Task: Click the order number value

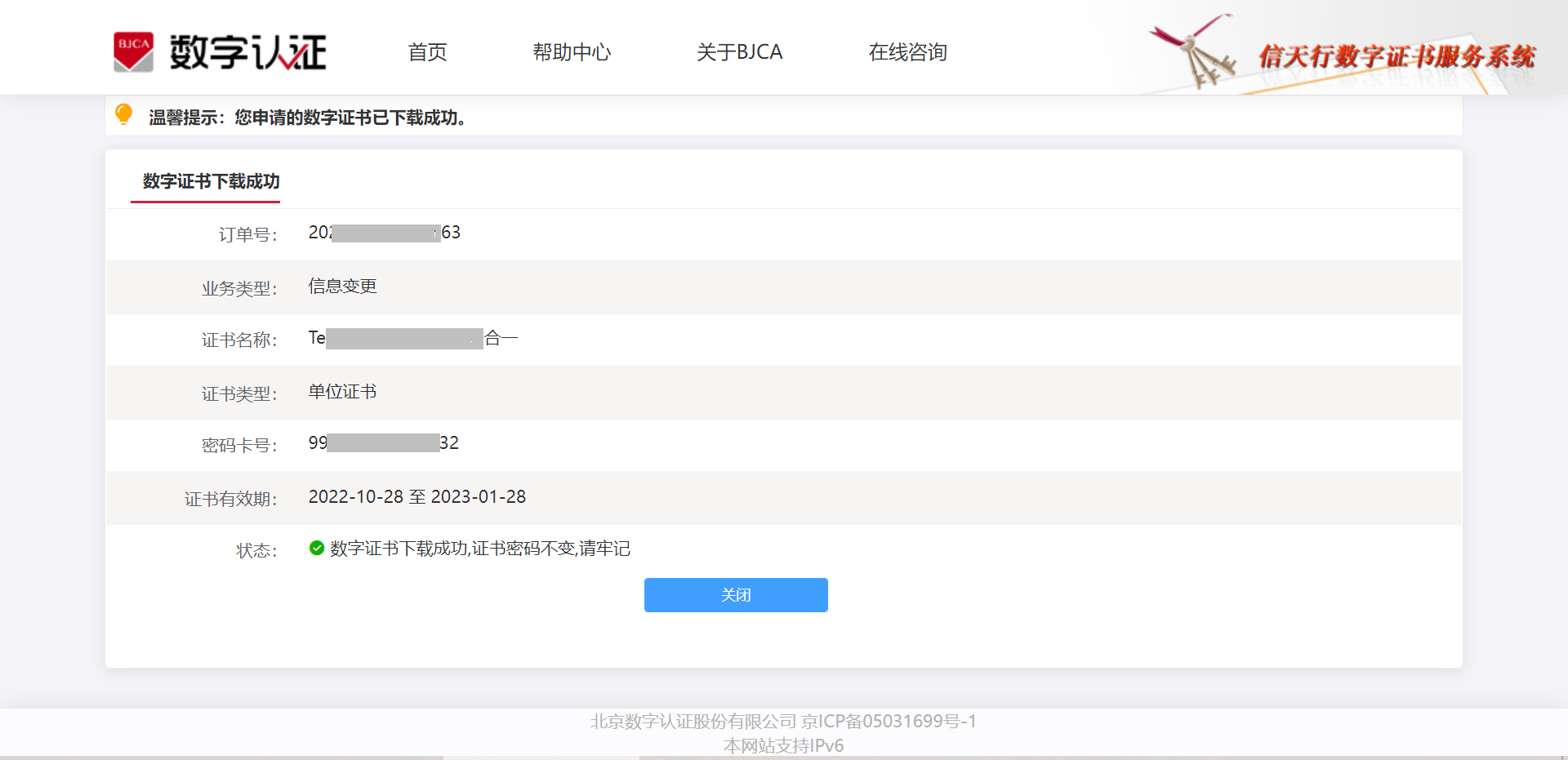Action: coord(385,233)
